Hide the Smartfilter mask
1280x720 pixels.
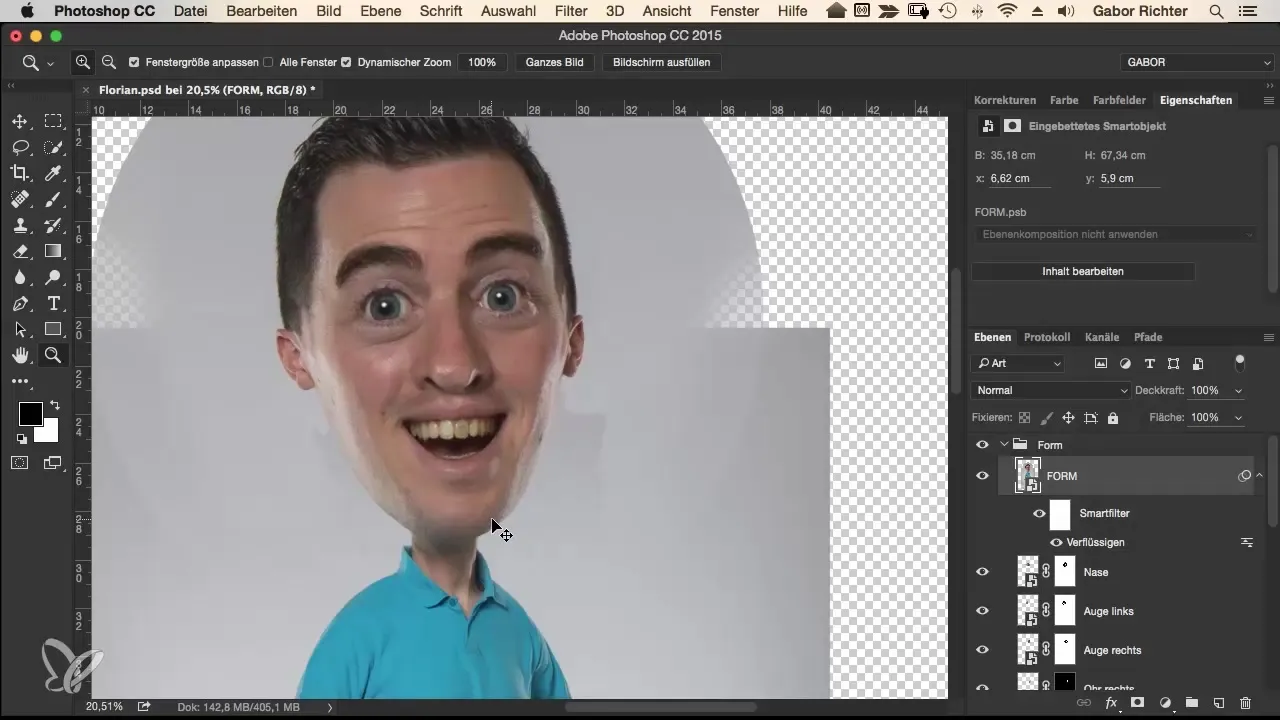[1039, 513]
